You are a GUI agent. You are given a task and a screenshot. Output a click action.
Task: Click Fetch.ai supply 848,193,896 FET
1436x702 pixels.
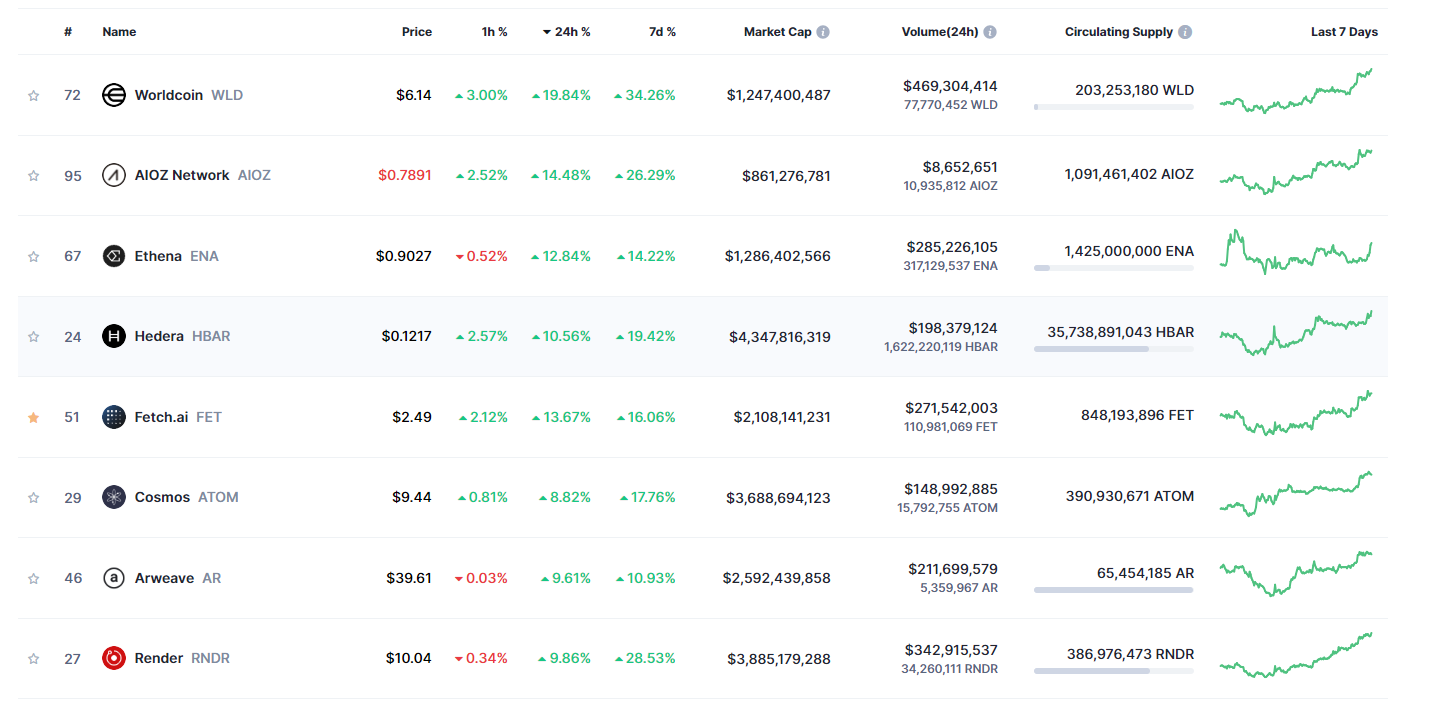tap(1137, 415)
